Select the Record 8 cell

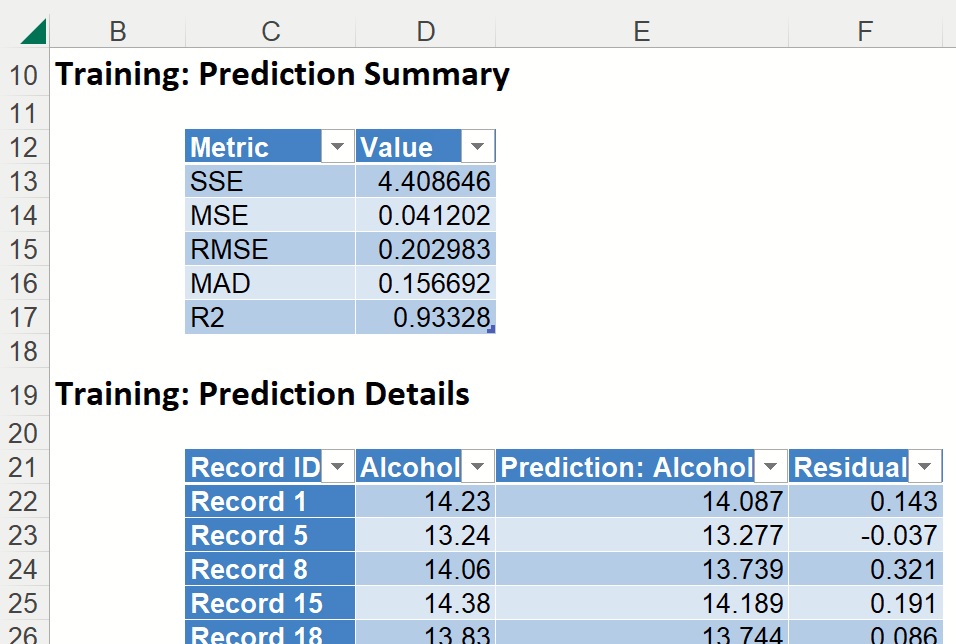coord(270,569)
